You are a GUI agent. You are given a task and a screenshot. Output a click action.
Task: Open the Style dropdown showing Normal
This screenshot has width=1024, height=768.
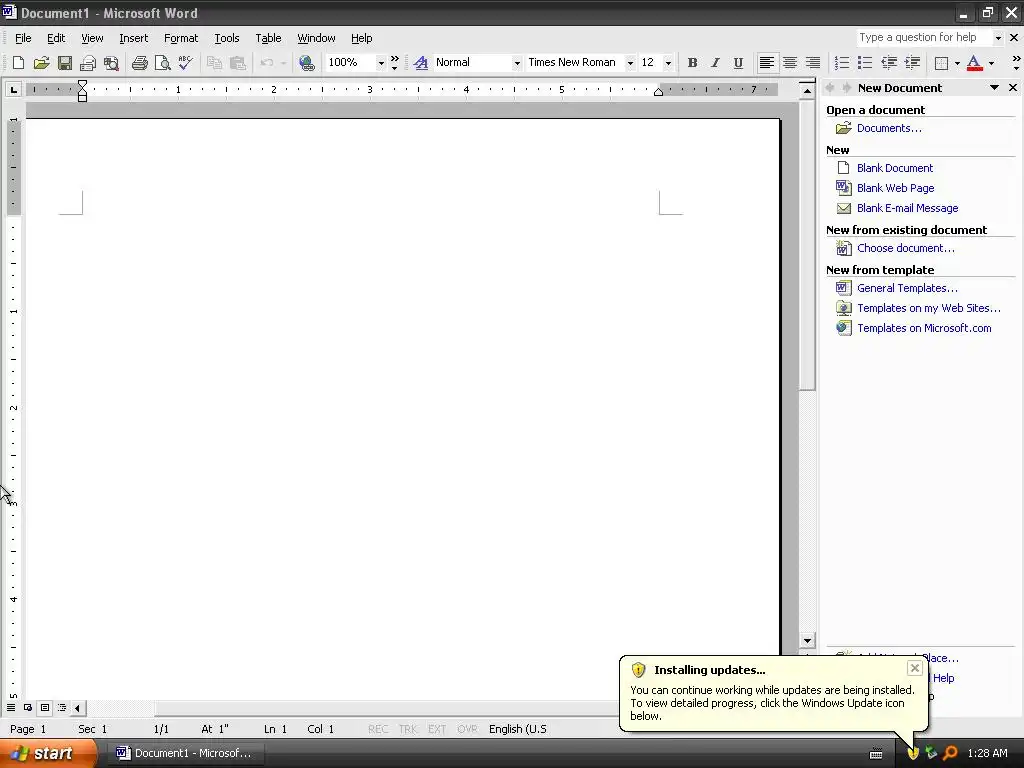[517, 63]
